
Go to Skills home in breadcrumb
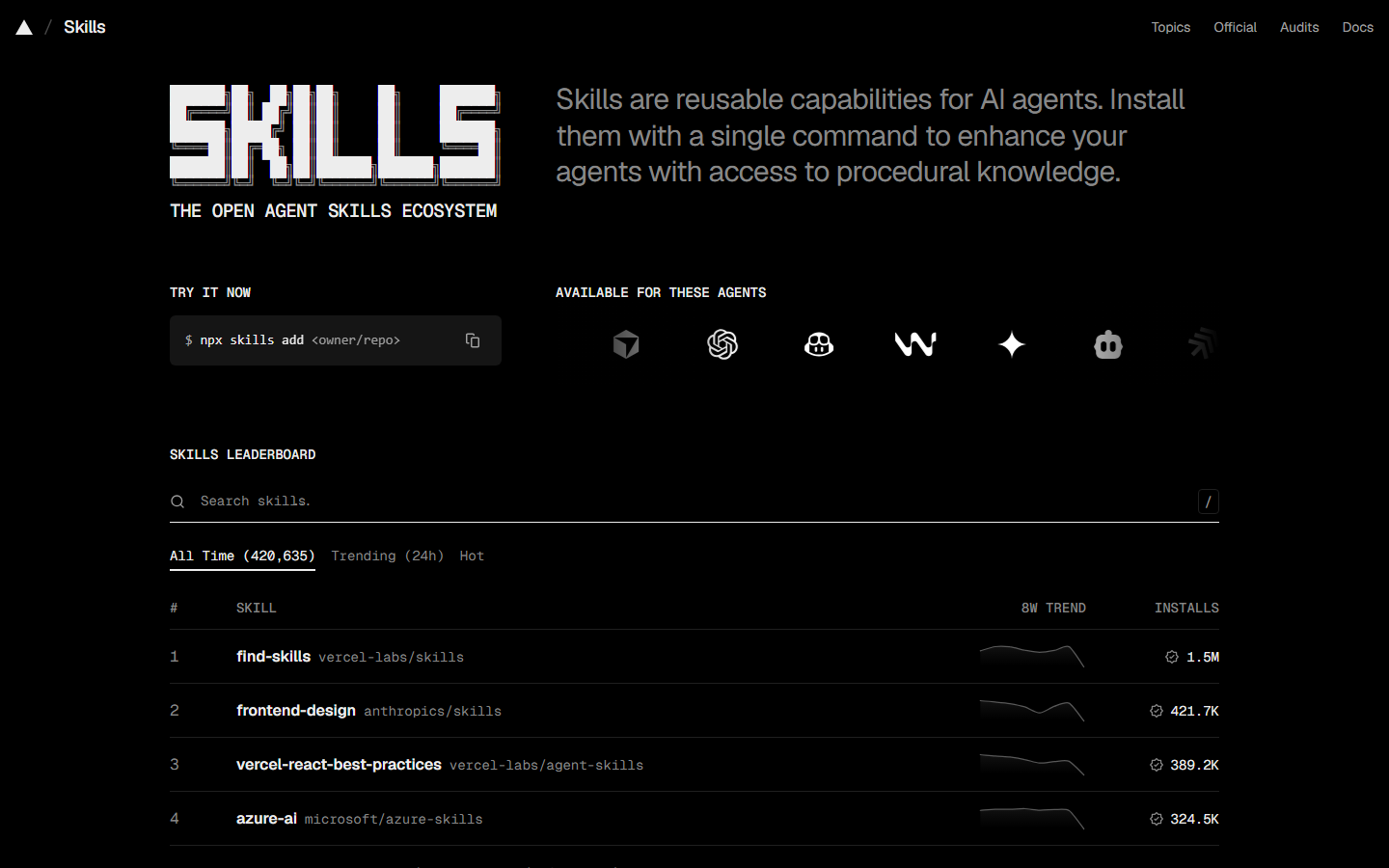click(x=85, y=27)
